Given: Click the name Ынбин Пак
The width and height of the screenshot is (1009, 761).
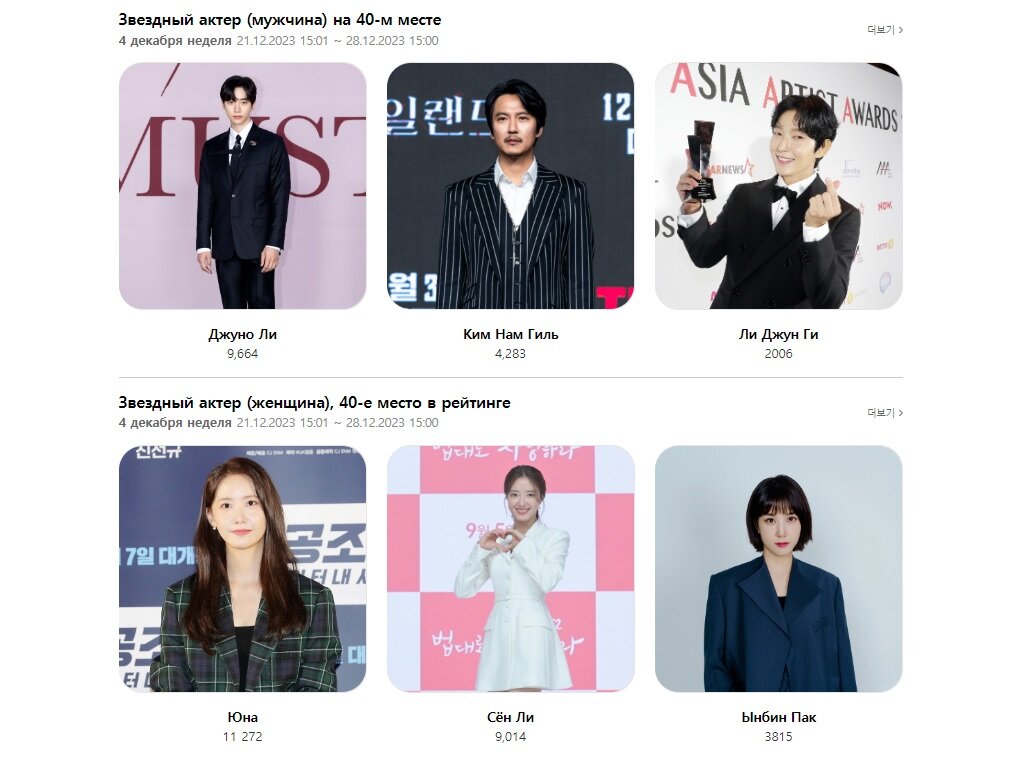Looking at the screenshot, I should point(779,717).
